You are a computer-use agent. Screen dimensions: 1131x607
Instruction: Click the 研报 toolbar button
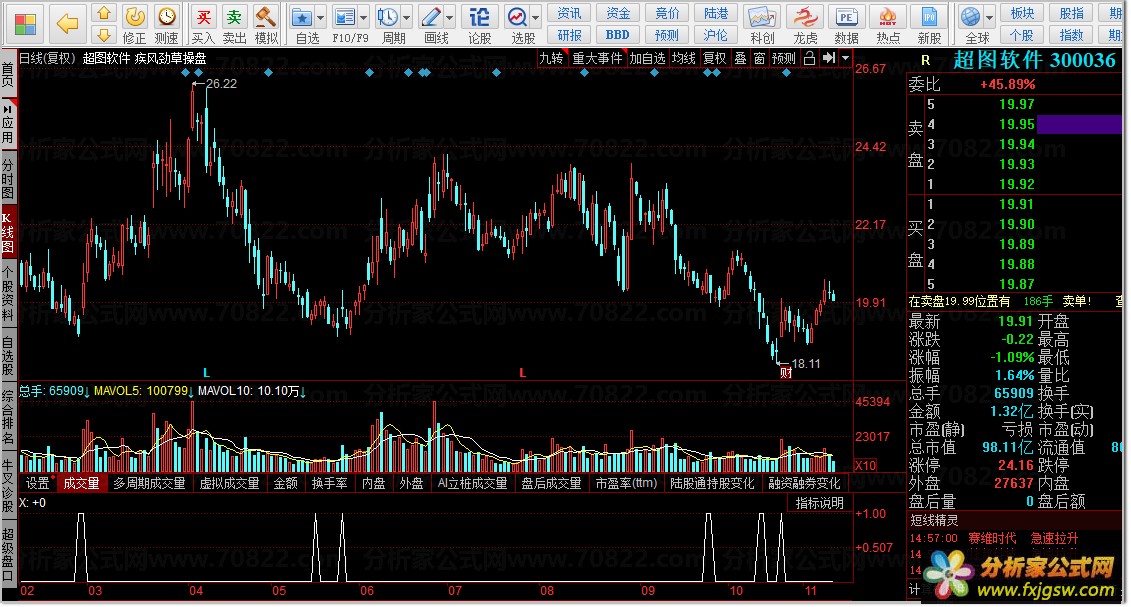click(x=569, y=35)
